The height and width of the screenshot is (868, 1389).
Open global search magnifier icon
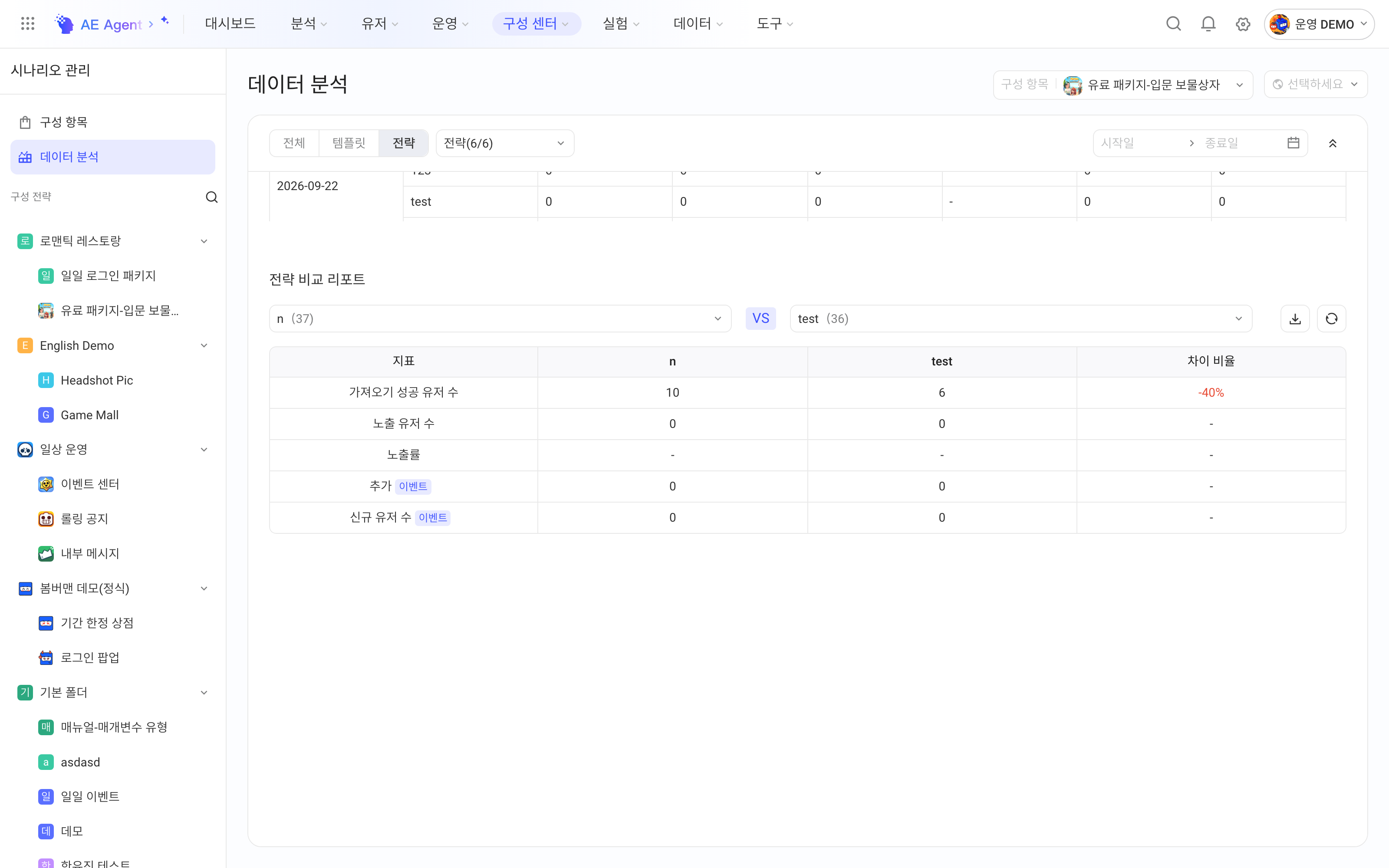[1173, 23]
